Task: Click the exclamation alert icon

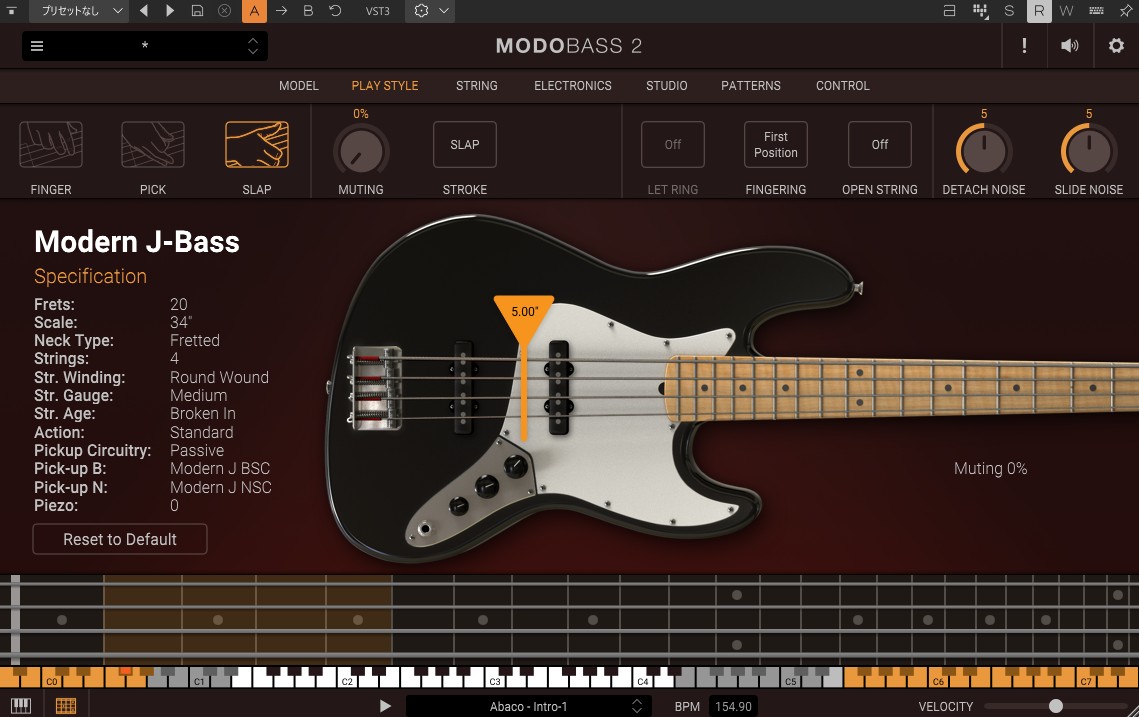Action: pyautogui.click(x=1024, y=46)
